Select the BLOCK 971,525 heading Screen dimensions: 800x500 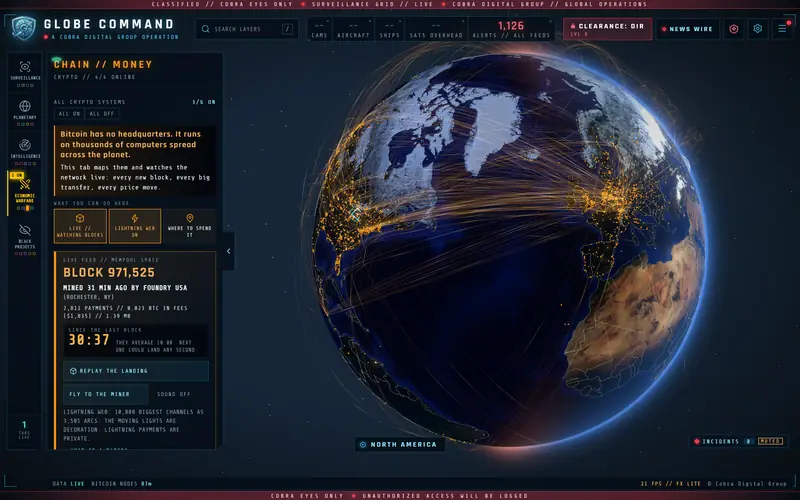tap(109, 272)
